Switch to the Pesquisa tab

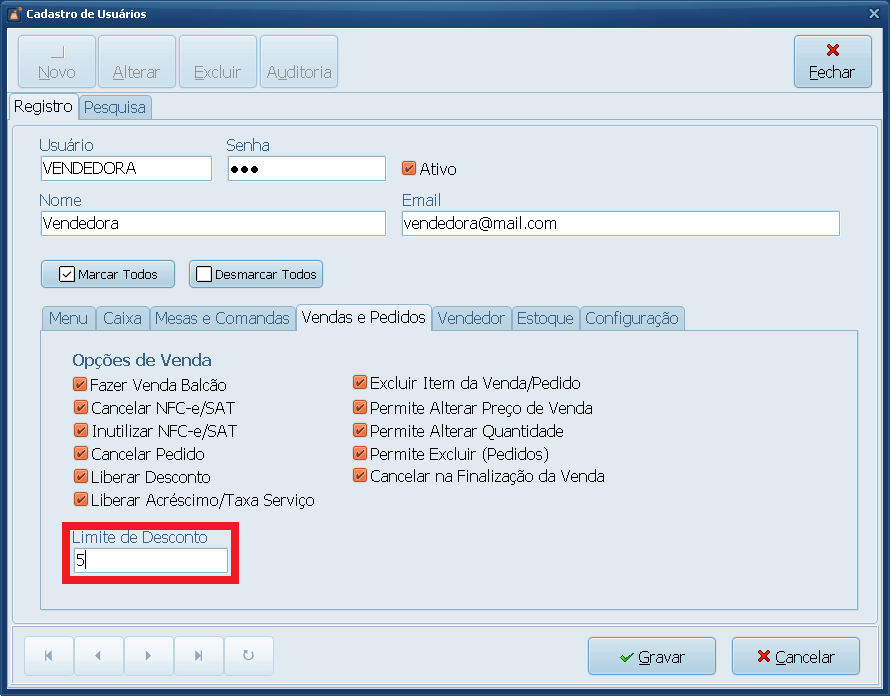[x=115, y=107]
